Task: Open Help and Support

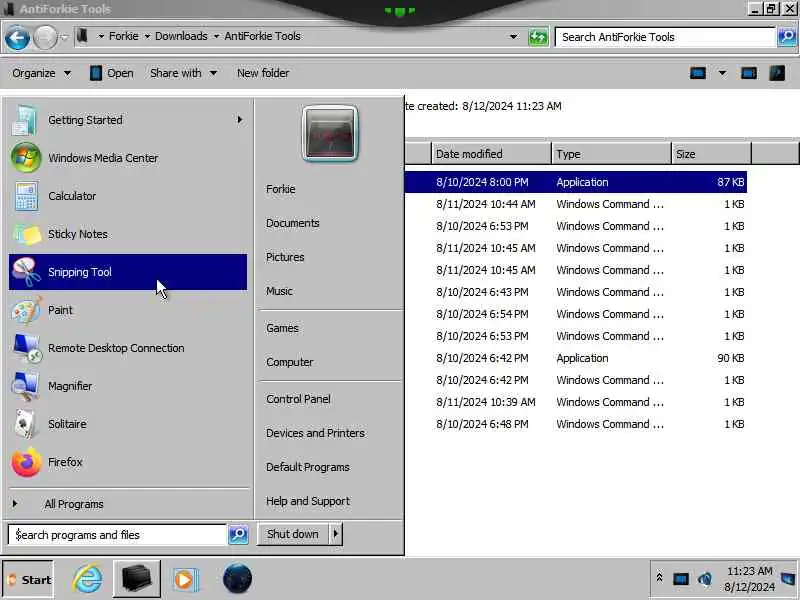Action: point(308,502)
